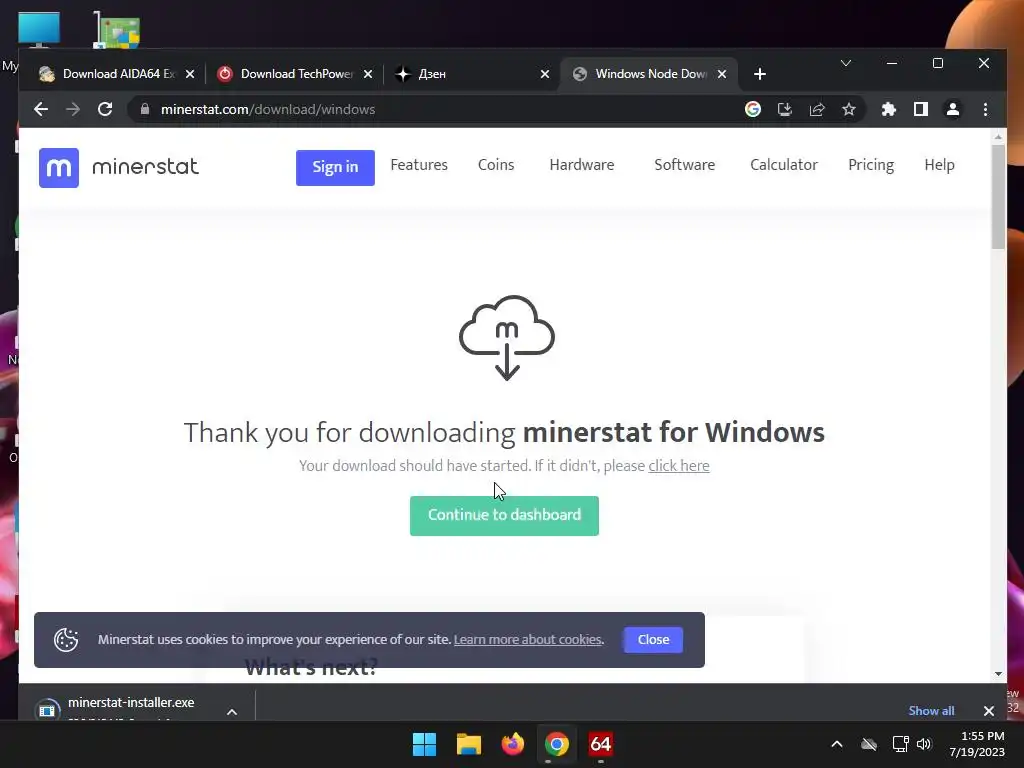Click the monitor desktop icon
This screenshot has height=768, width=1024.
point(39,29)
